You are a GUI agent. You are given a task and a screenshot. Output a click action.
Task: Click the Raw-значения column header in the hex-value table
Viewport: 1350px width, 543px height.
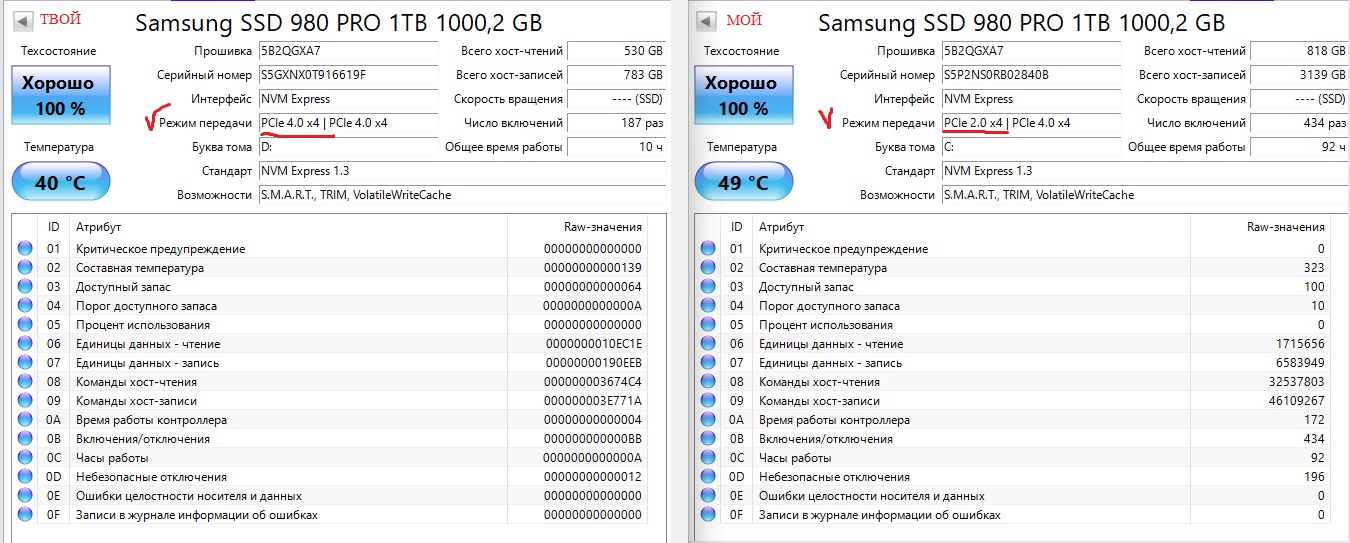pyautogui.click(x=577, y=227)
